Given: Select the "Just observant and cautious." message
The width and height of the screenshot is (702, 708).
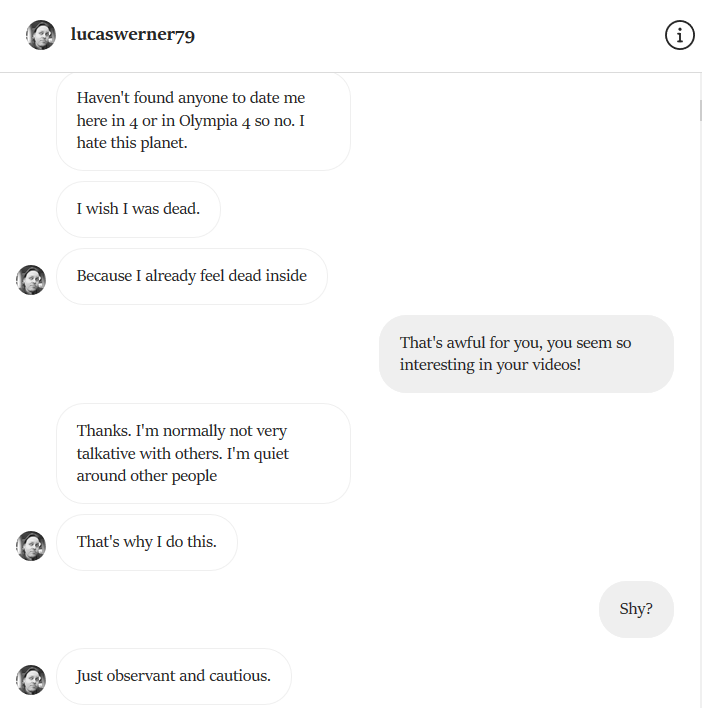Looking at the screenshot, I should point(174,676).
